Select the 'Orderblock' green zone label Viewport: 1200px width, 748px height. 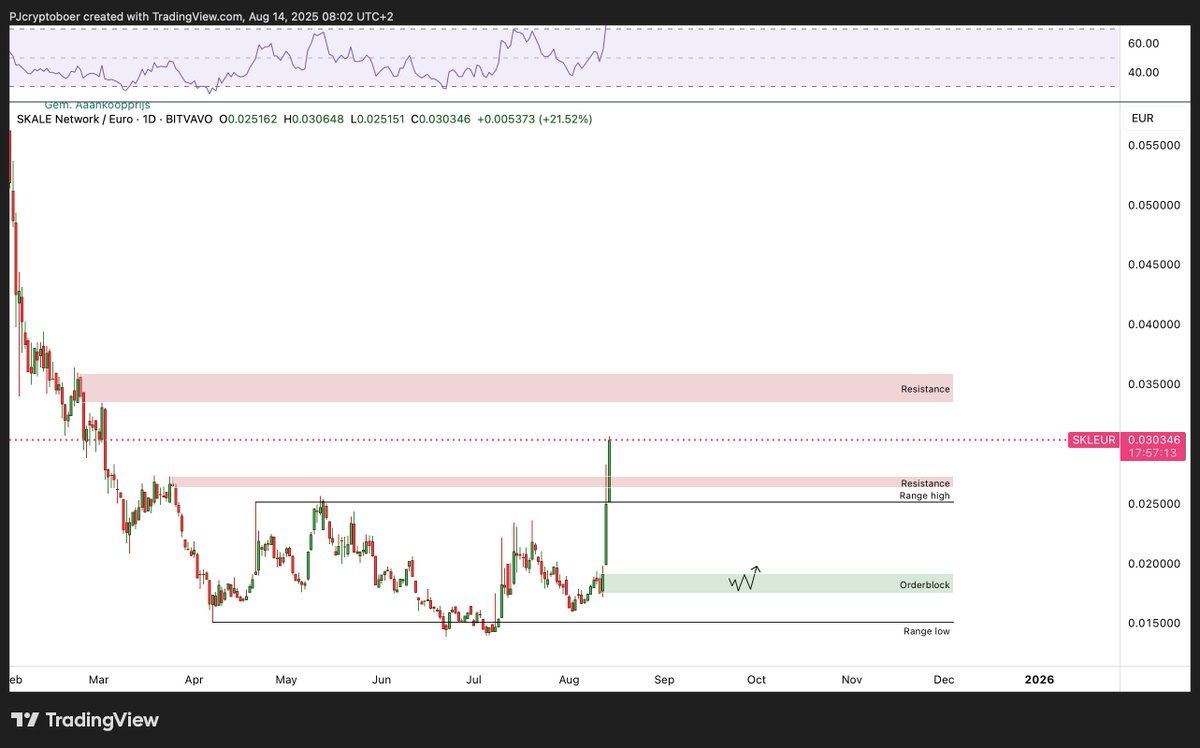pos(925,585)
